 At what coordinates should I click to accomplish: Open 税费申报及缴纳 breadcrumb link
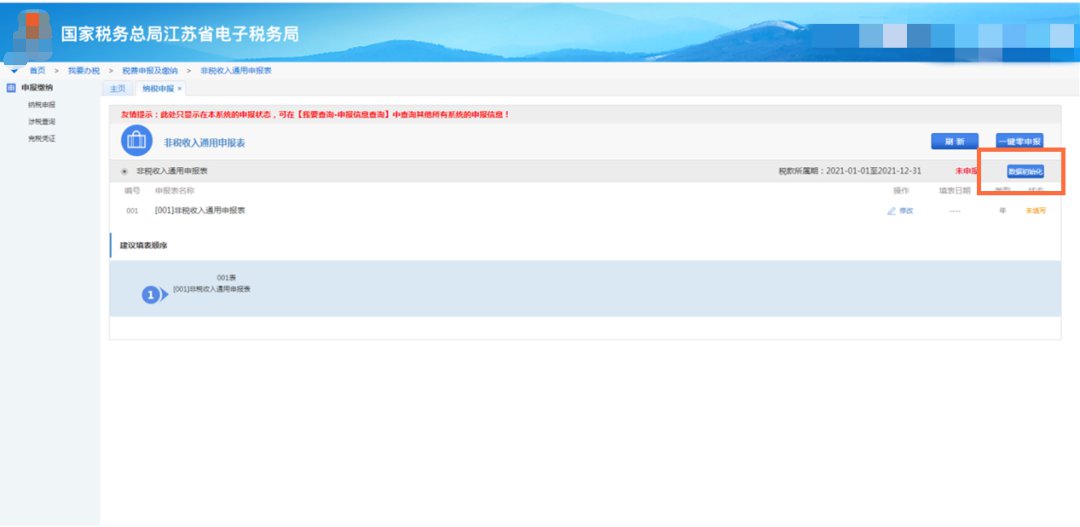[x=149, y=71]
